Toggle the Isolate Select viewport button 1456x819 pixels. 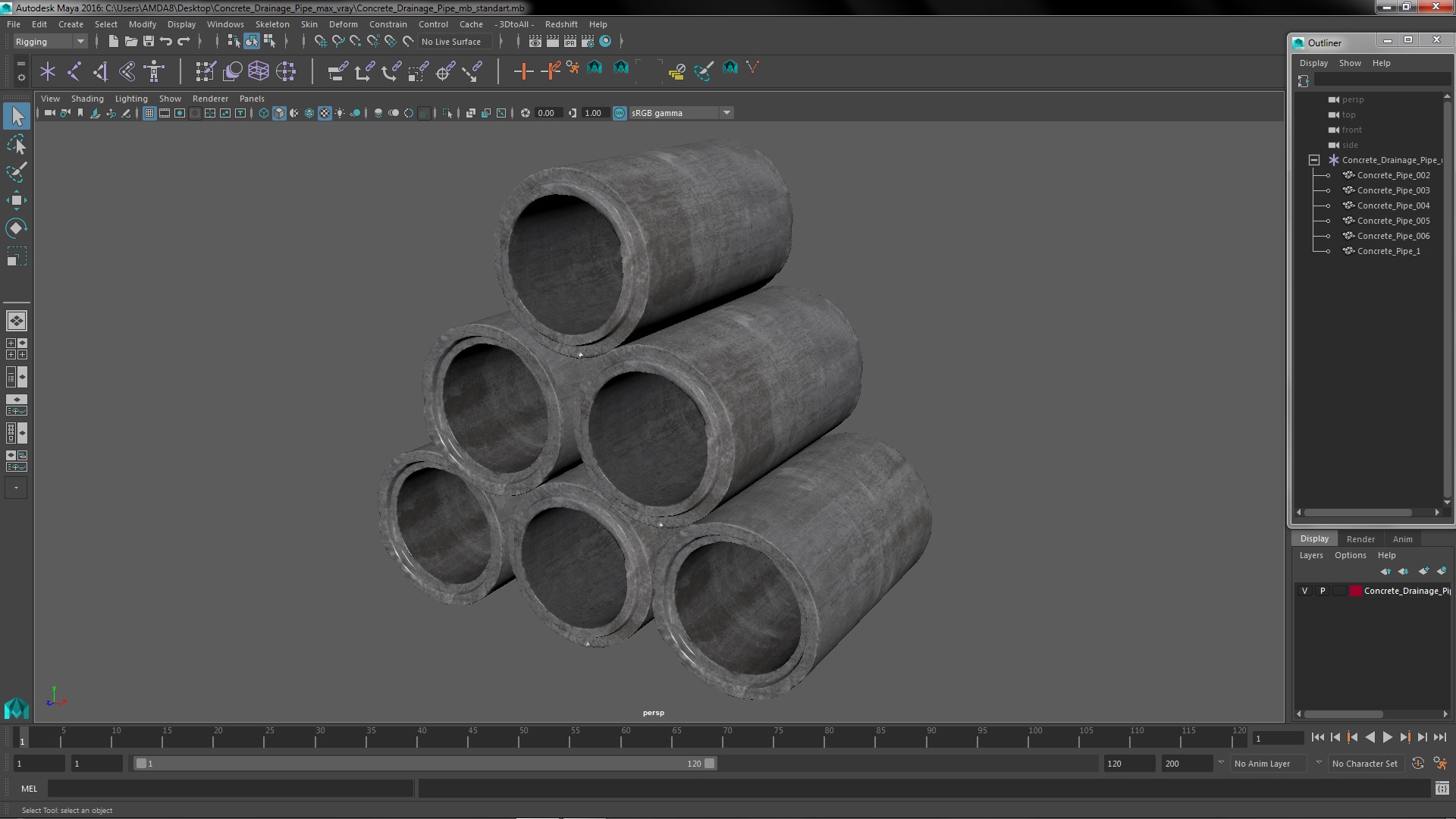click(x=447, y=113)
